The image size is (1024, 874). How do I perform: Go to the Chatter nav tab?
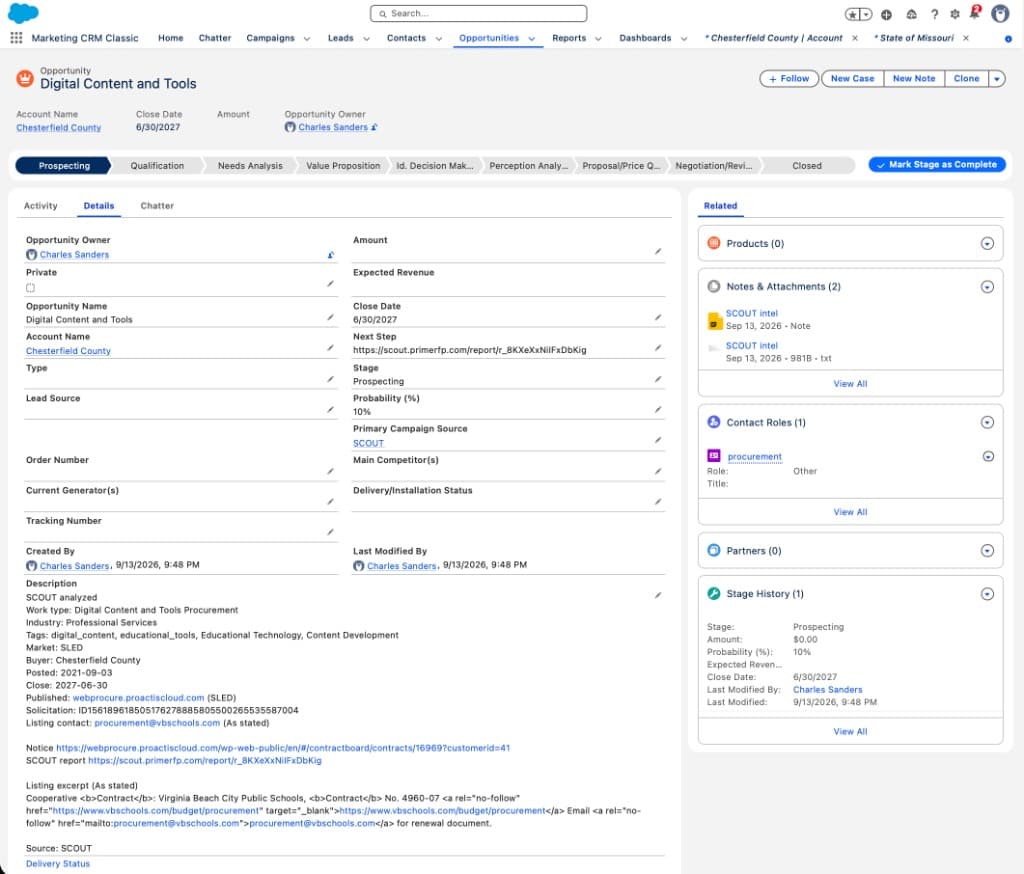point(215,38)
